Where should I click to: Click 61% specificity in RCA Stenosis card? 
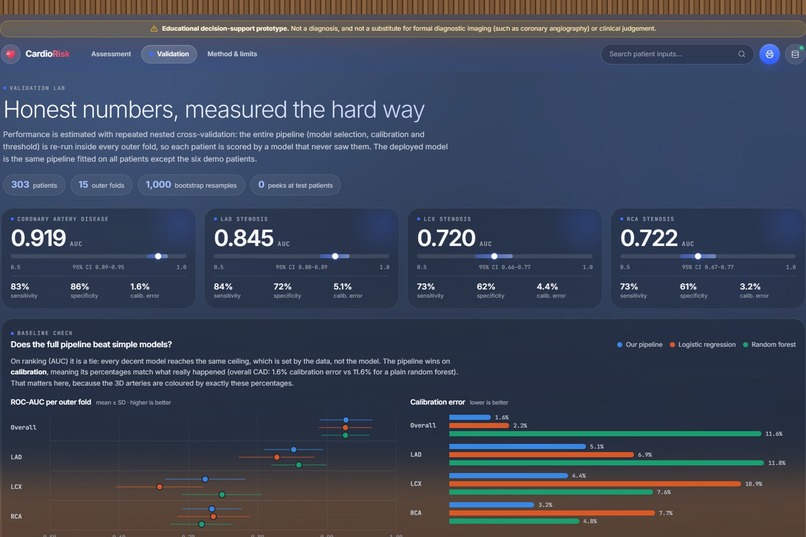click(693, 290)
